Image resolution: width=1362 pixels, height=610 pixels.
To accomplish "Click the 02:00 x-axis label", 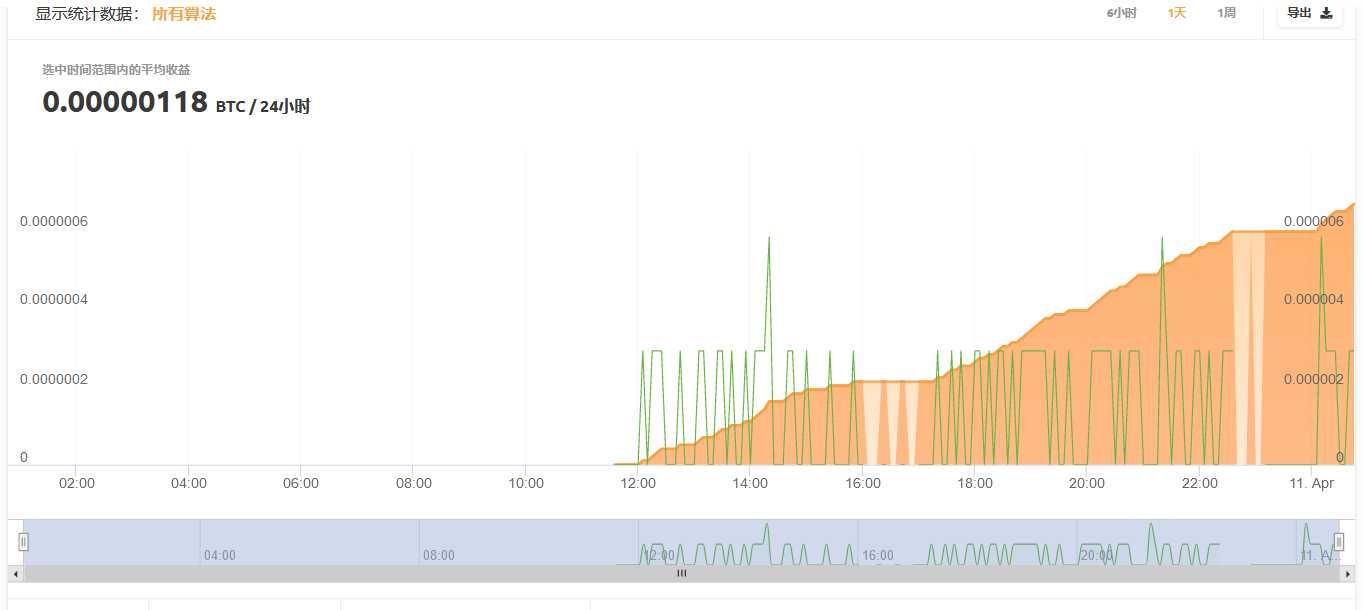I will pos(77,483).
